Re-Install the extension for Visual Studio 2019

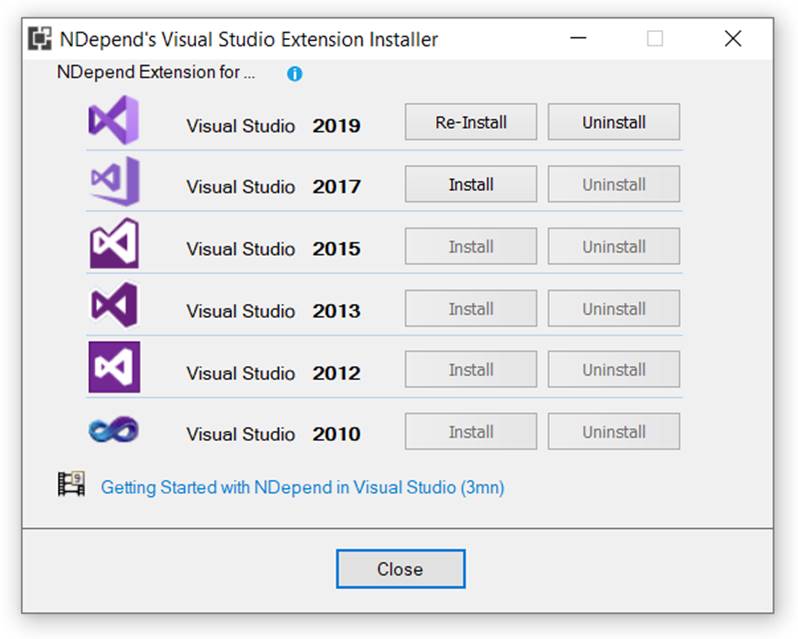[471, 122]
